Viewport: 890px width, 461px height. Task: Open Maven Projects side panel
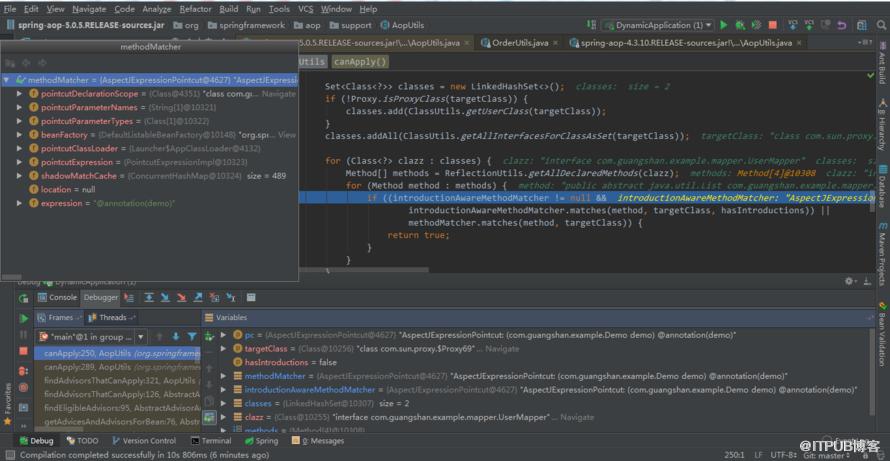point(882,254)
